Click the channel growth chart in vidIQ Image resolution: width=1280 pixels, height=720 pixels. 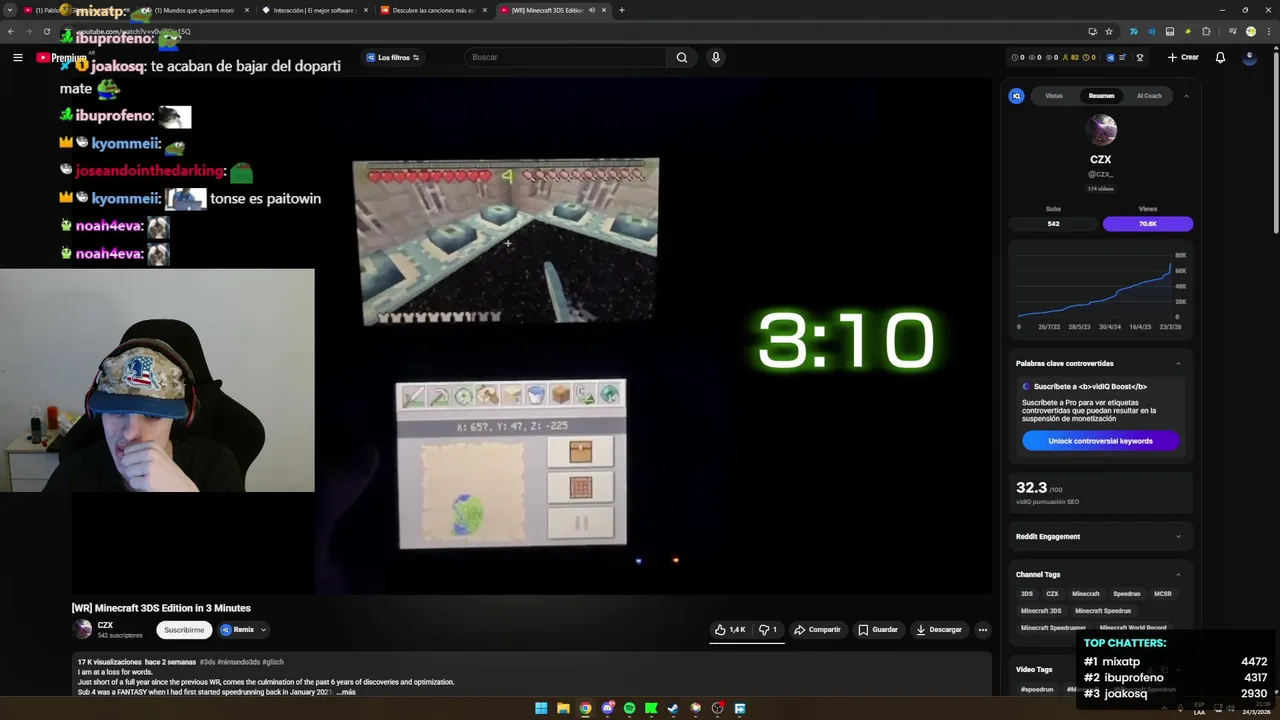click(x=1100, y=290)
